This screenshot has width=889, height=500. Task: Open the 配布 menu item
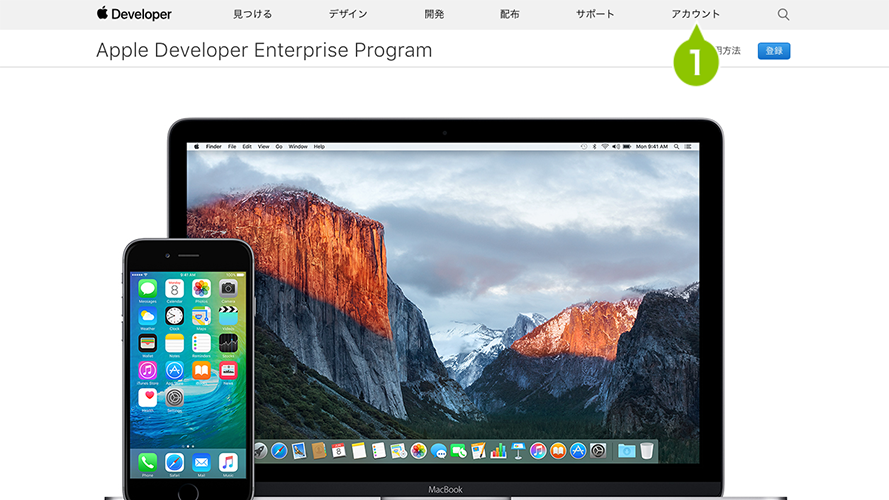click(510, 14)
